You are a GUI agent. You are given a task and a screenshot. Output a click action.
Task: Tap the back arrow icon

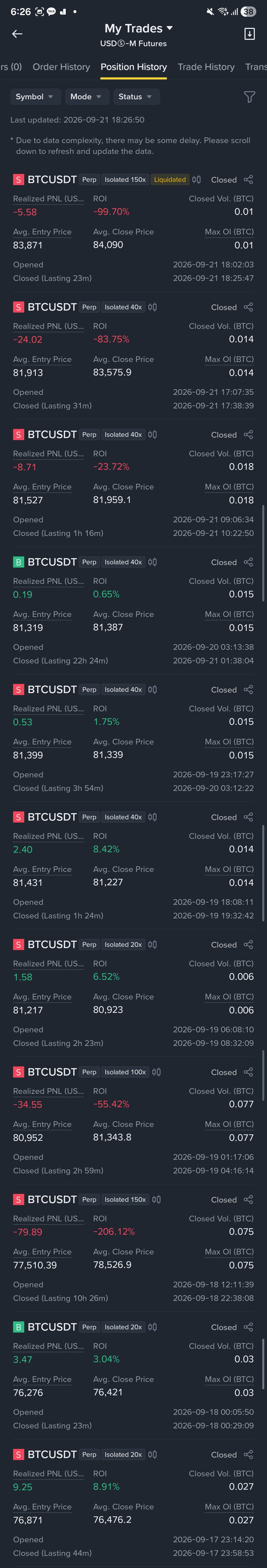(x=17, y=34)
